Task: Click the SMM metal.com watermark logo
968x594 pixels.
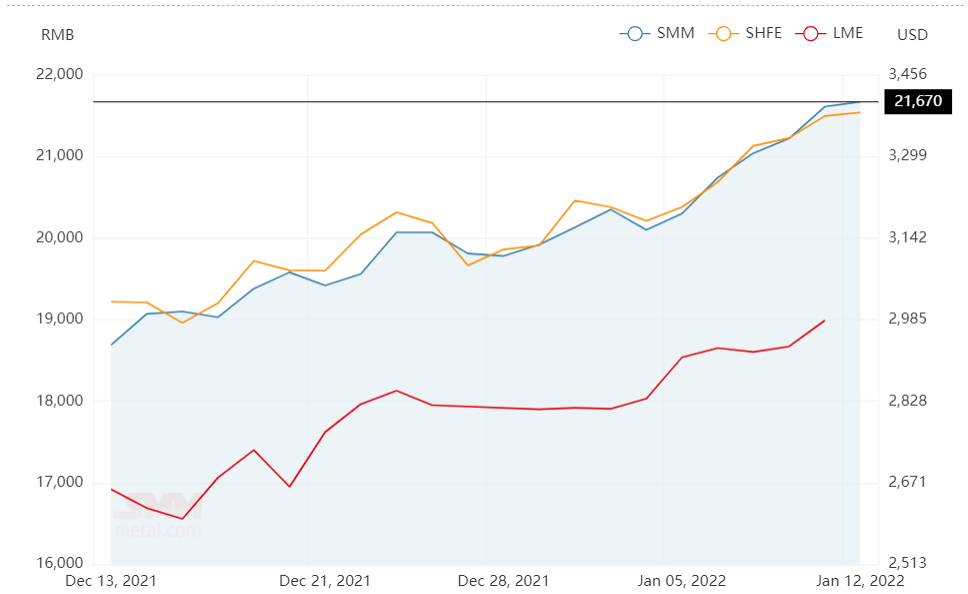Action: click(x=158, y=516)
